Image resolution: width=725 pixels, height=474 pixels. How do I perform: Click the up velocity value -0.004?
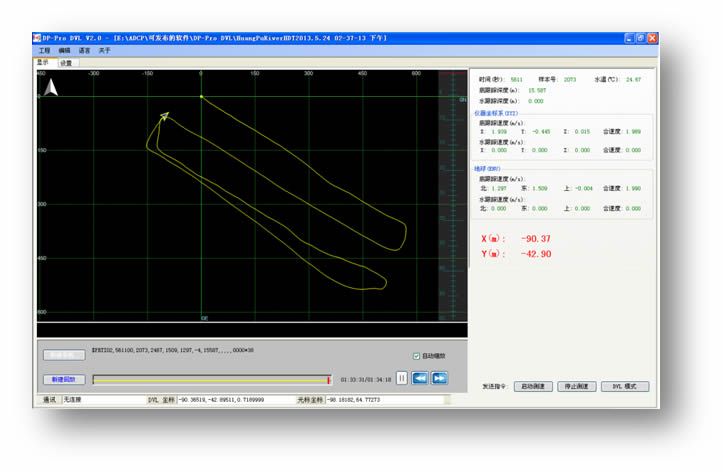(584, 189)
